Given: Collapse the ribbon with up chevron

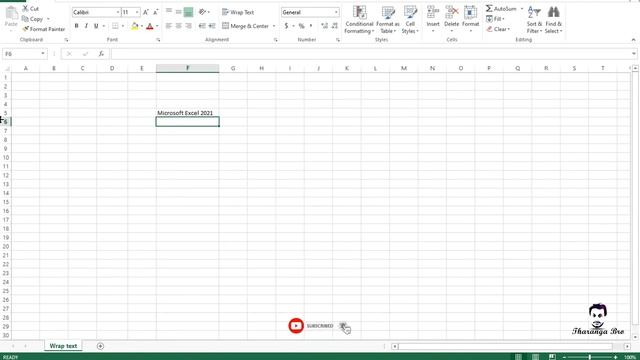Looking at the screenshot, I should pos(633,40).
